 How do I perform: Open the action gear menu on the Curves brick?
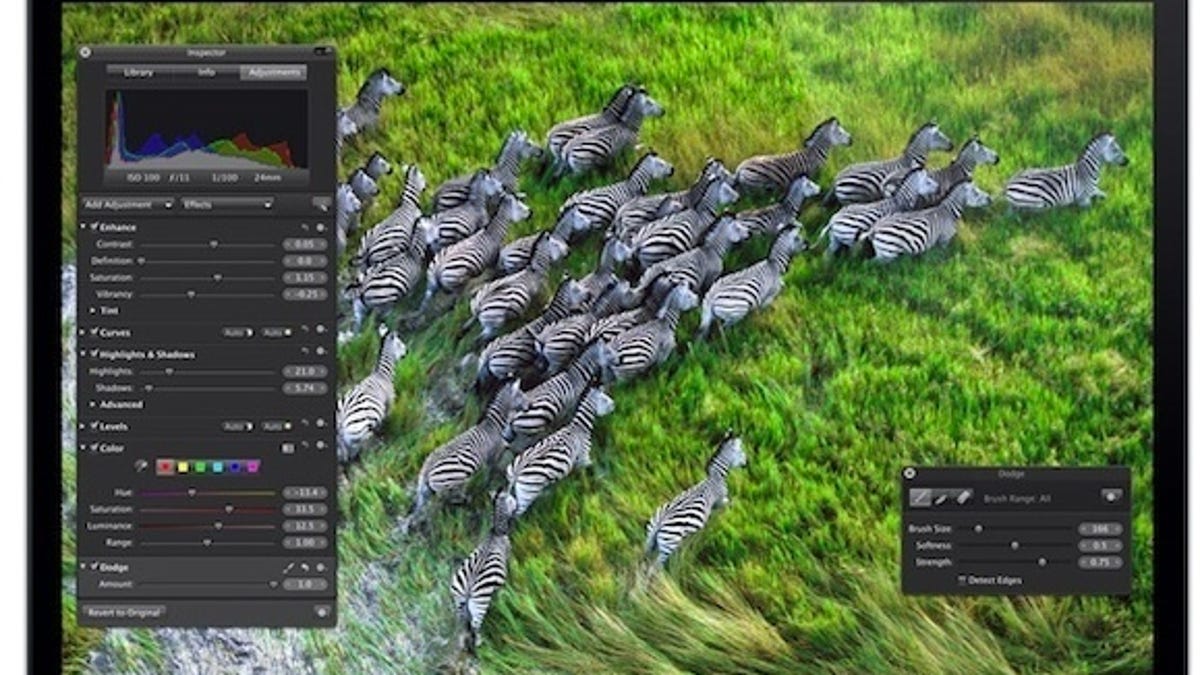(320, 330)
